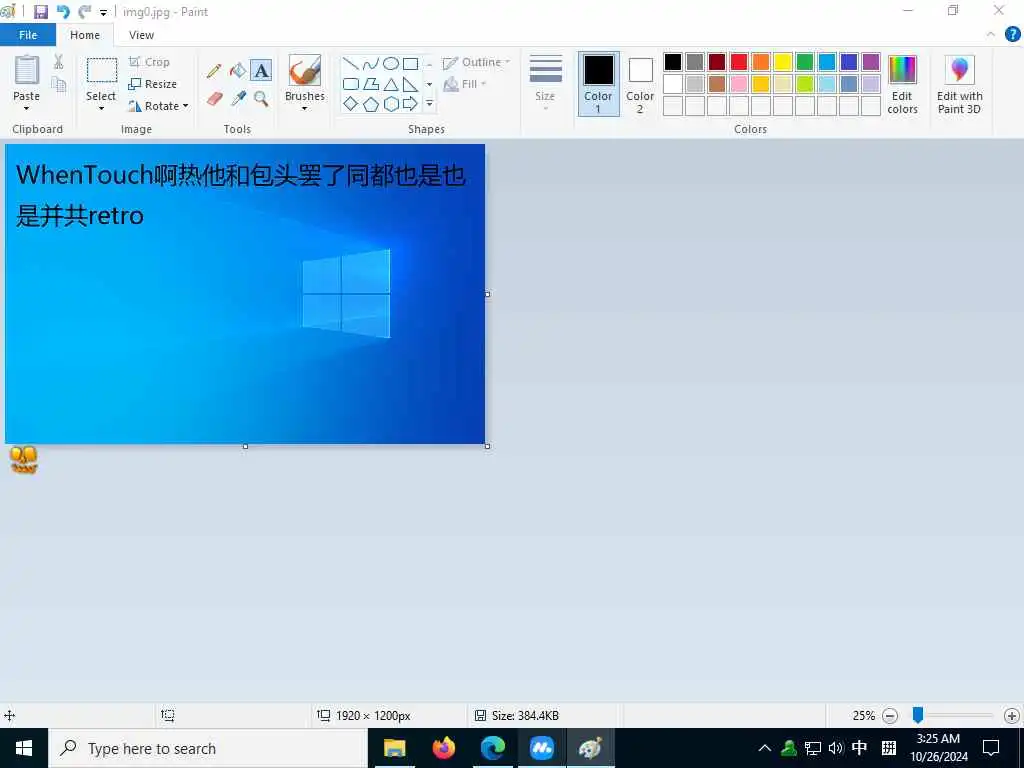Viewport: 1024px width, 768px height.
Task: Choose the Oval shape
Action: [x=391, y=63]
